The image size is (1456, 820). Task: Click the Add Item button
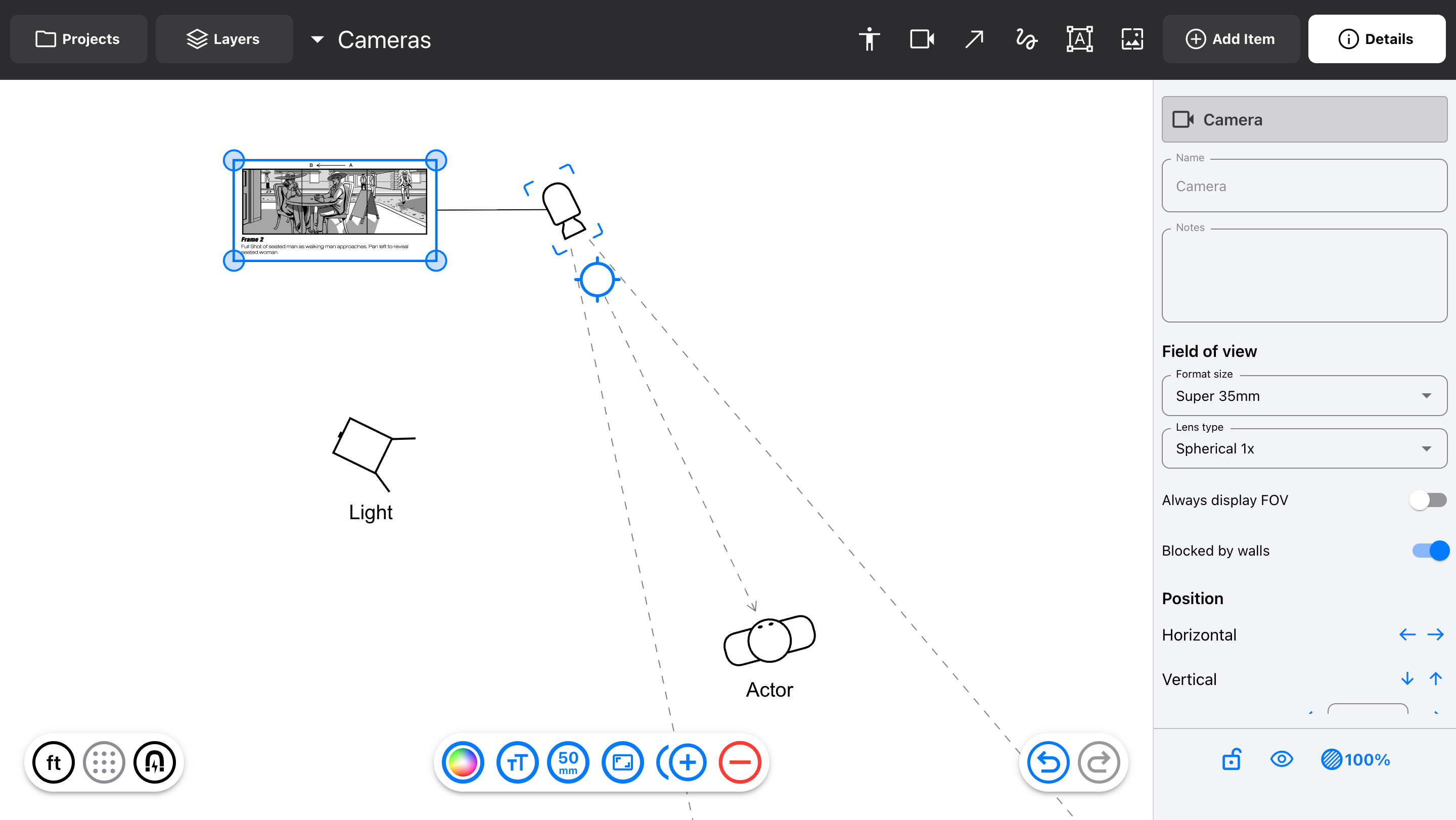click(1231, 39)
